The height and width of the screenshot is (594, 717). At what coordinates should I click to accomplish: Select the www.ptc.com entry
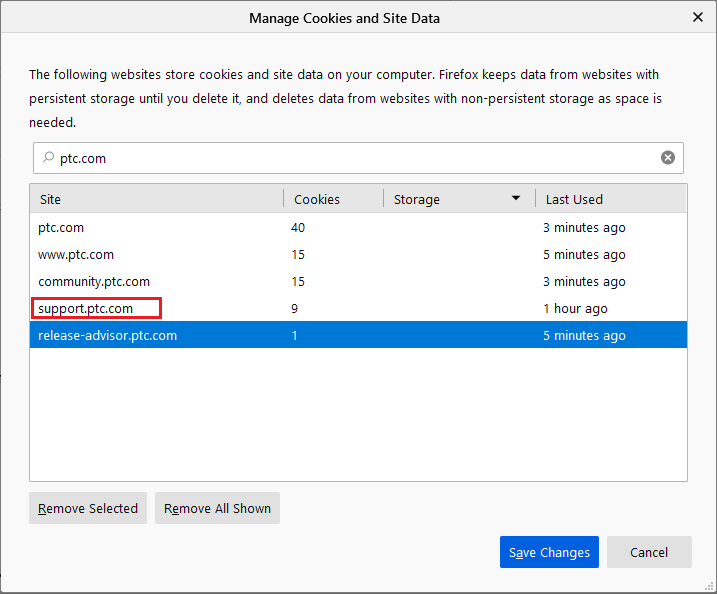click(x=76, y=255)
